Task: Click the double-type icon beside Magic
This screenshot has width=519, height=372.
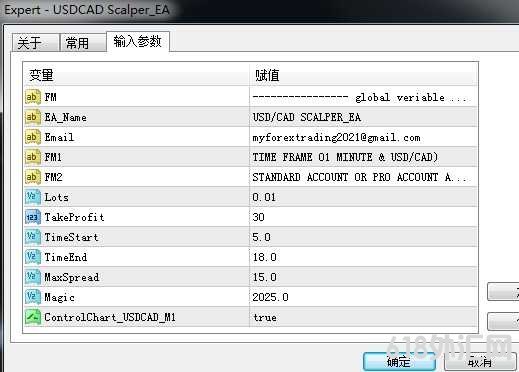Action: 33,297
